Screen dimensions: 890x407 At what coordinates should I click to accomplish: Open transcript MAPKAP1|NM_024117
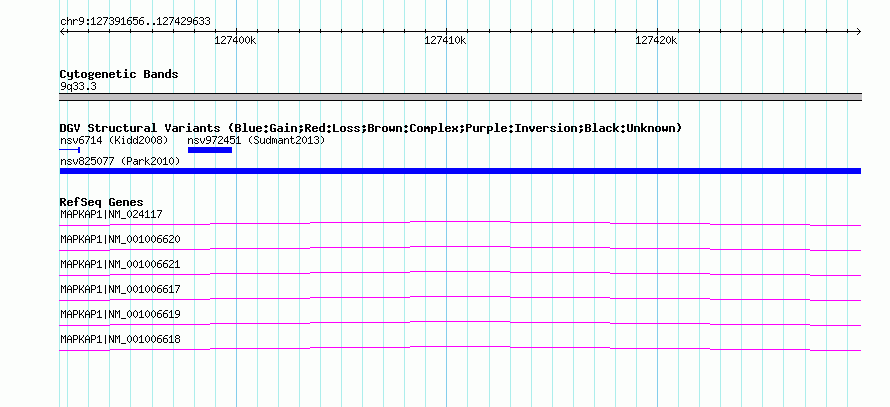[112, 215]
